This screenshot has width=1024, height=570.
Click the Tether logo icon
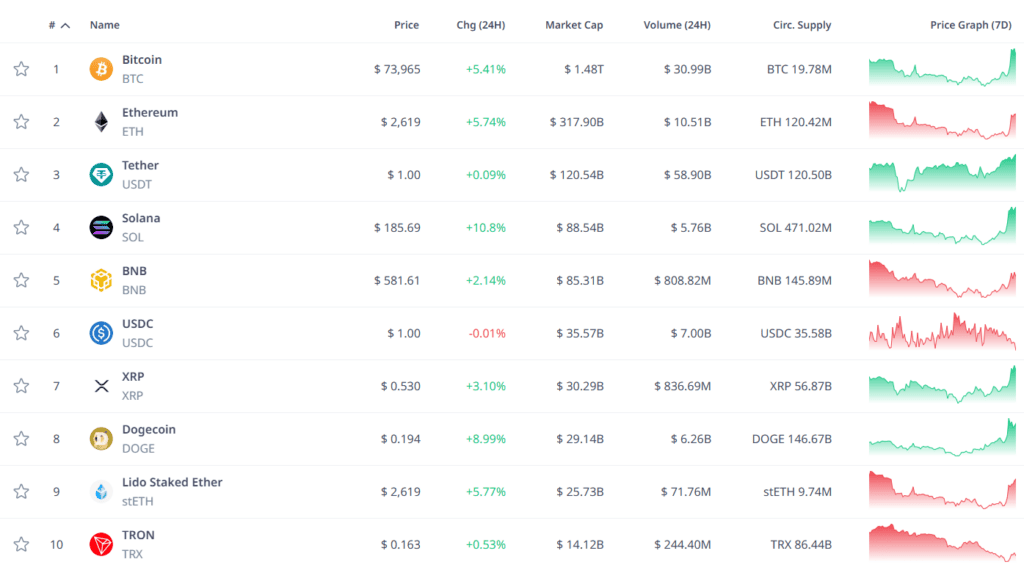101,175
